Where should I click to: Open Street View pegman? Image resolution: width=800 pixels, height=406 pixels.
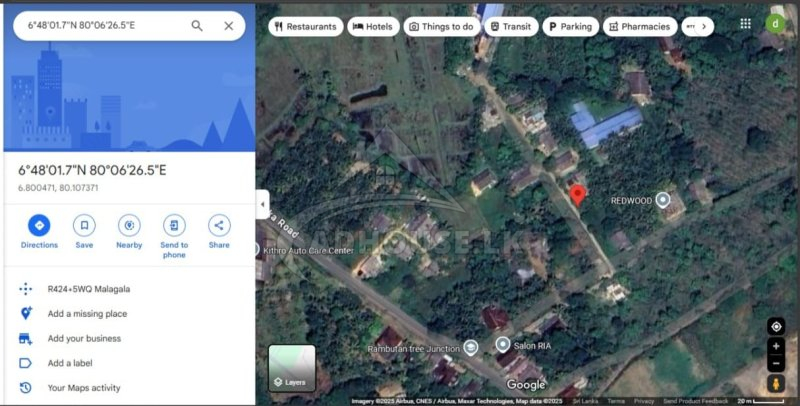pos(776,384)
